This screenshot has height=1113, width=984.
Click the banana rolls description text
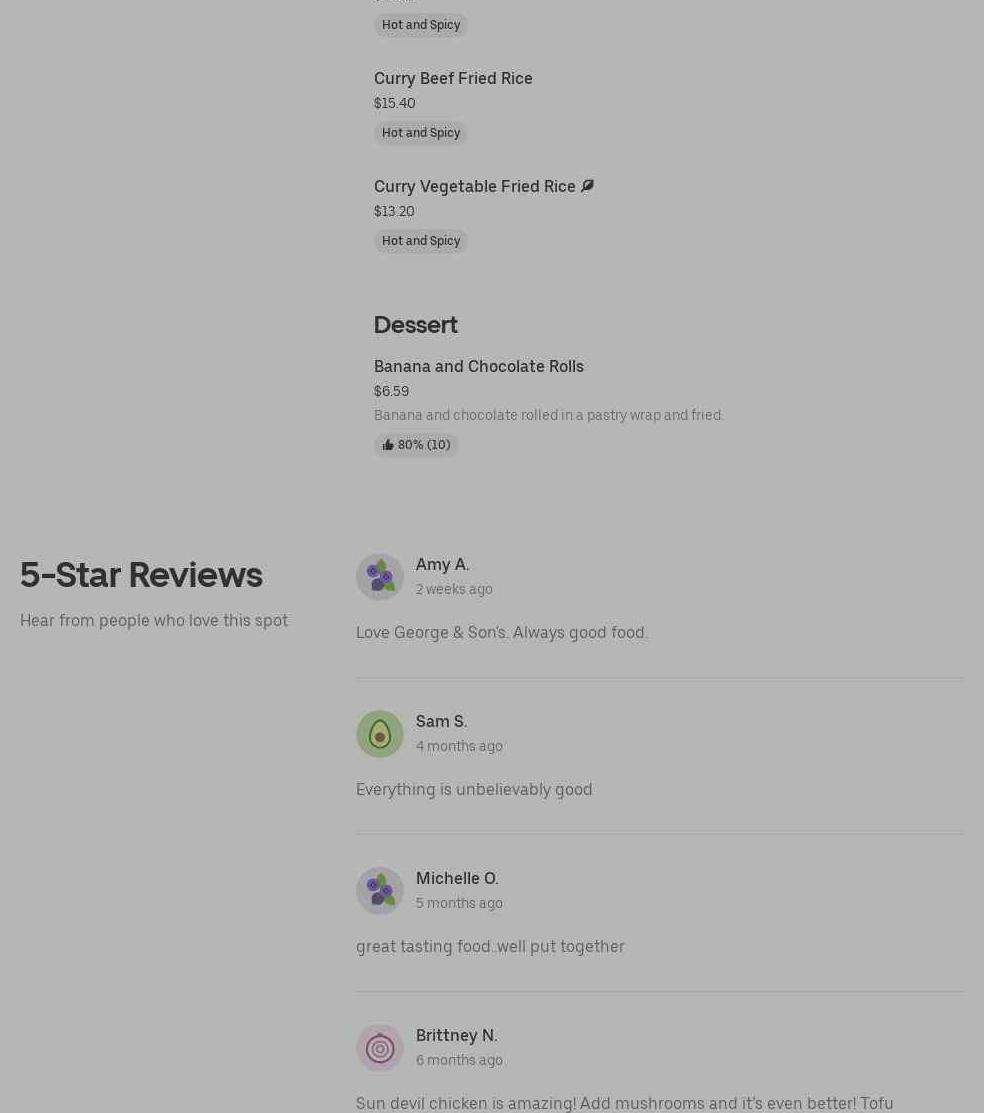548,415
